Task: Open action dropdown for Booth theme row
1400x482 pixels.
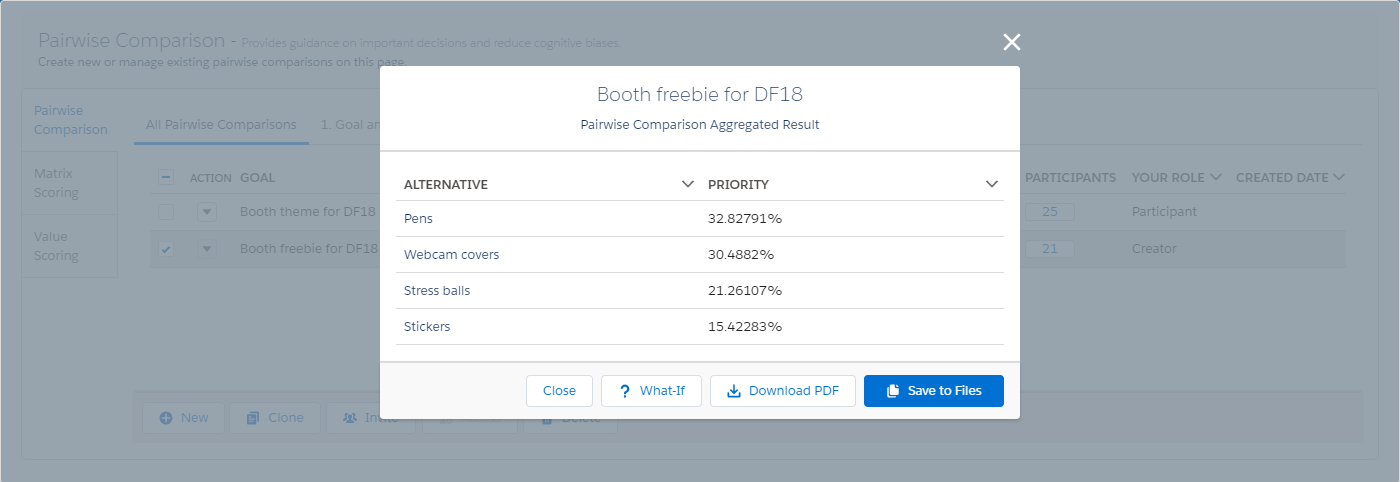Action: (207, 212)
